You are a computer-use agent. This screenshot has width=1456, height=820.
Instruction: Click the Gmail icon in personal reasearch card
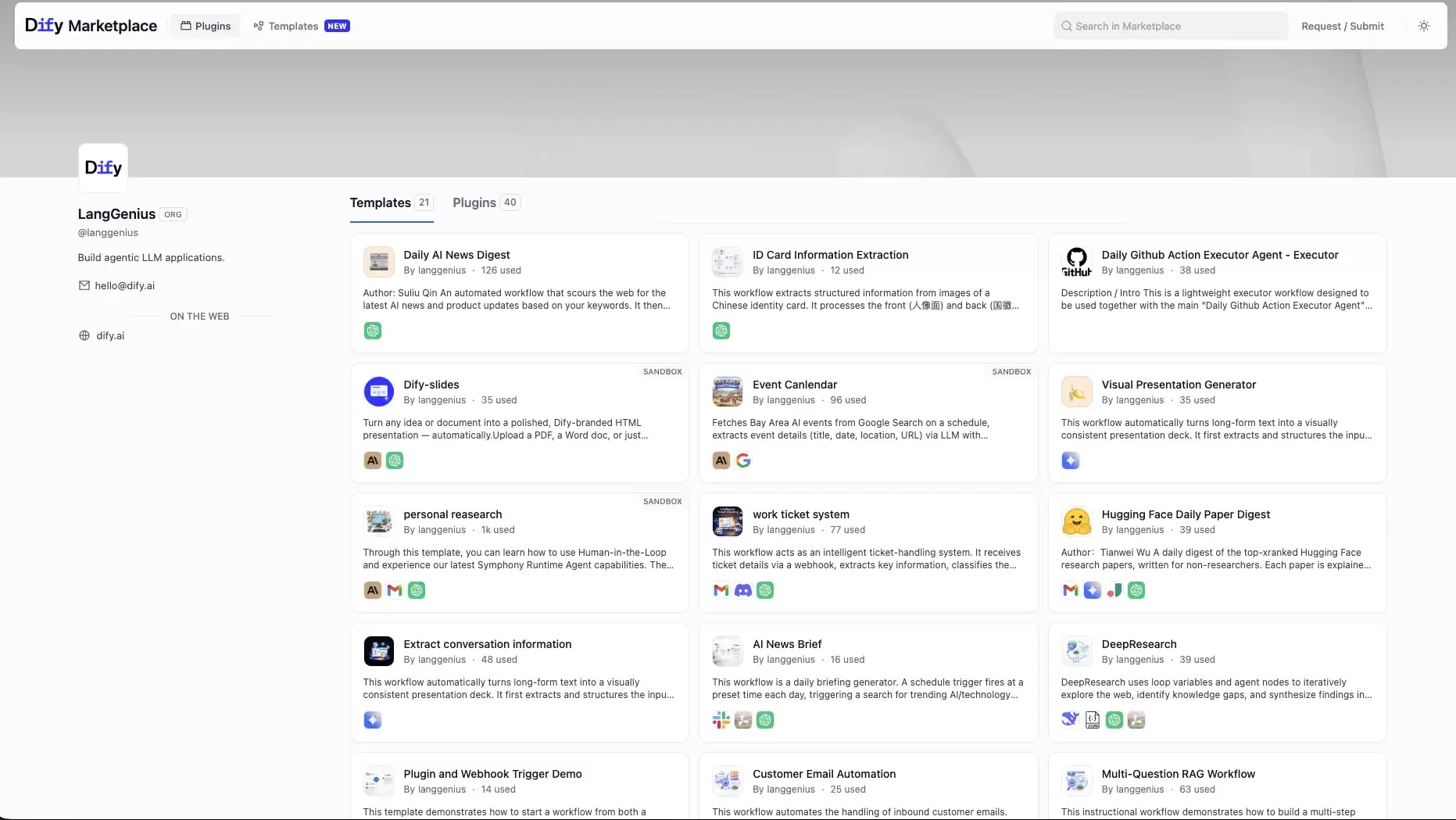pyautogui.click(x=395, y=590)
